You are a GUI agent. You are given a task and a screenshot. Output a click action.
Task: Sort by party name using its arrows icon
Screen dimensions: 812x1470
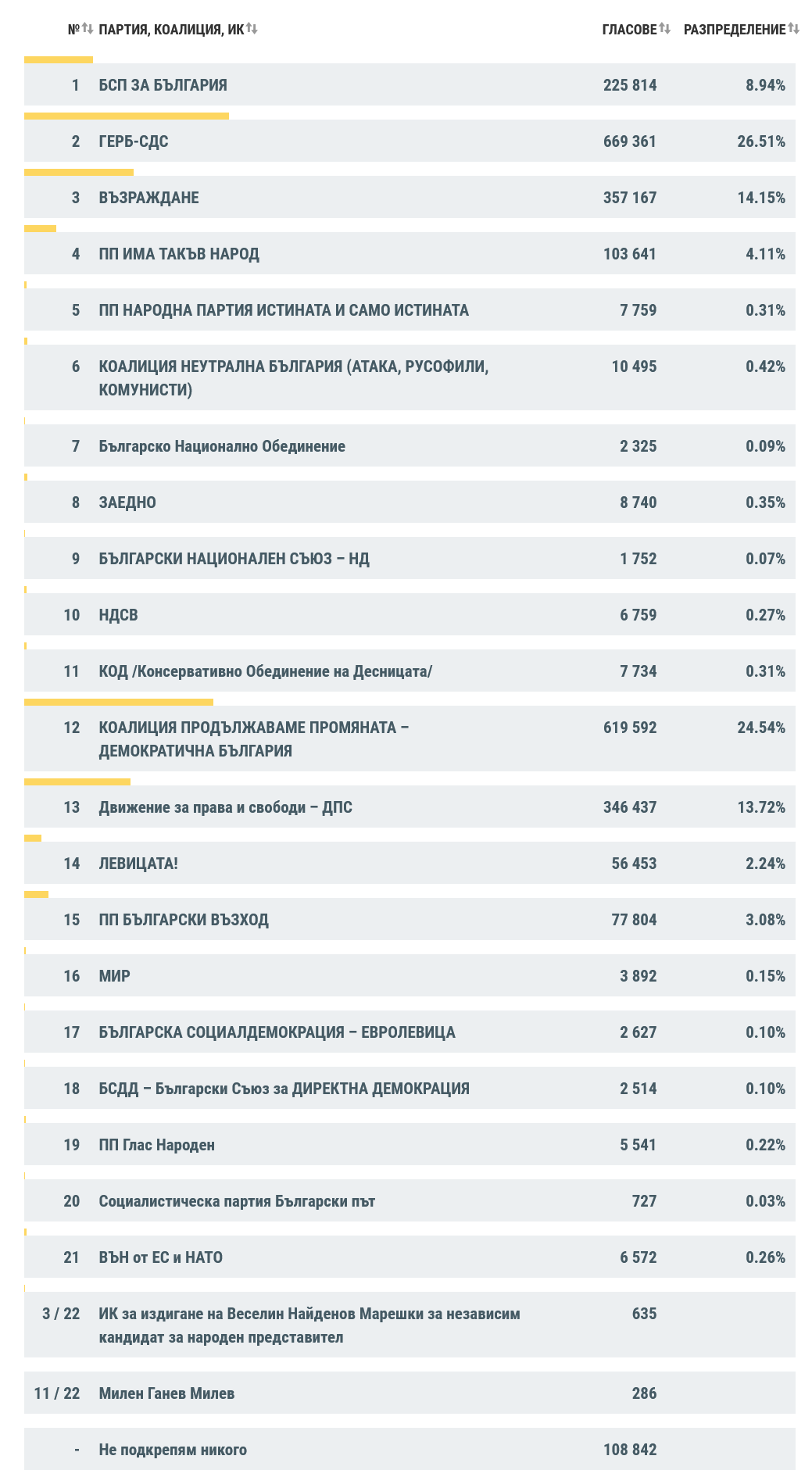[x=252, y=29]
